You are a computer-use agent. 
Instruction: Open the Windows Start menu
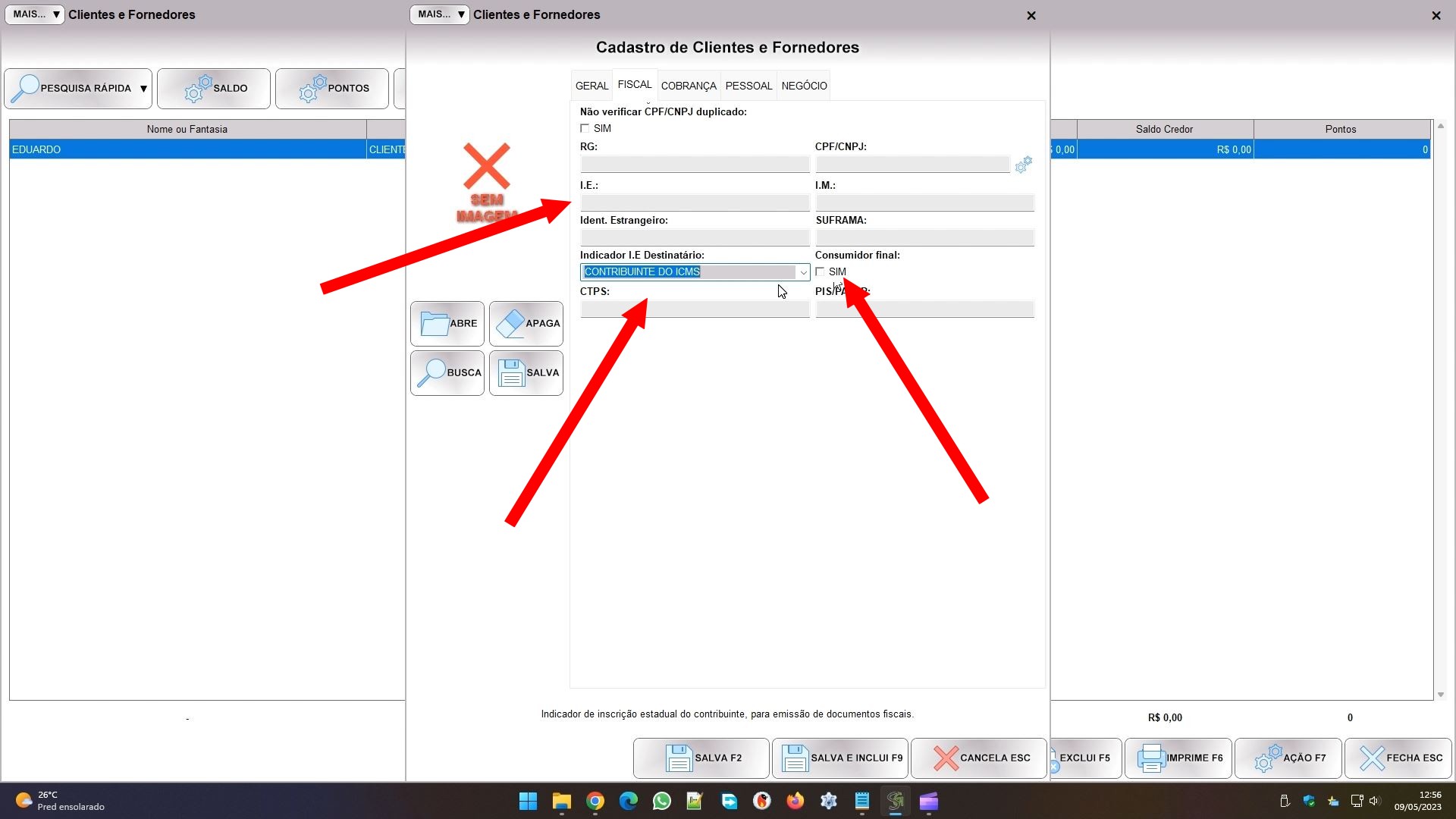click(528, 802)
